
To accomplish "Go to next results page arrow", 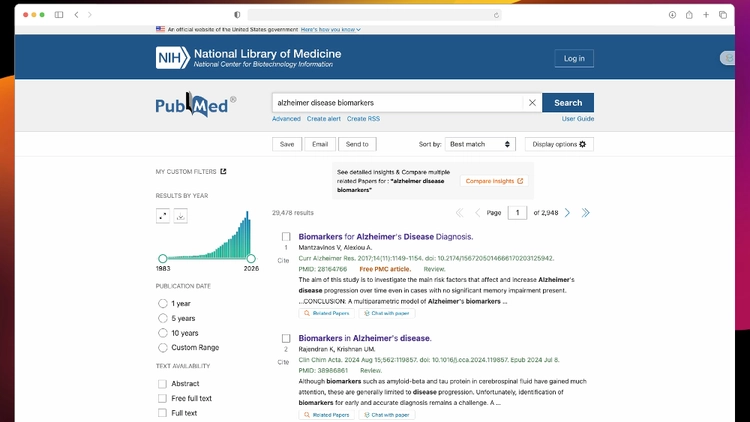I will pyautogui.click(x=567, y=212).
